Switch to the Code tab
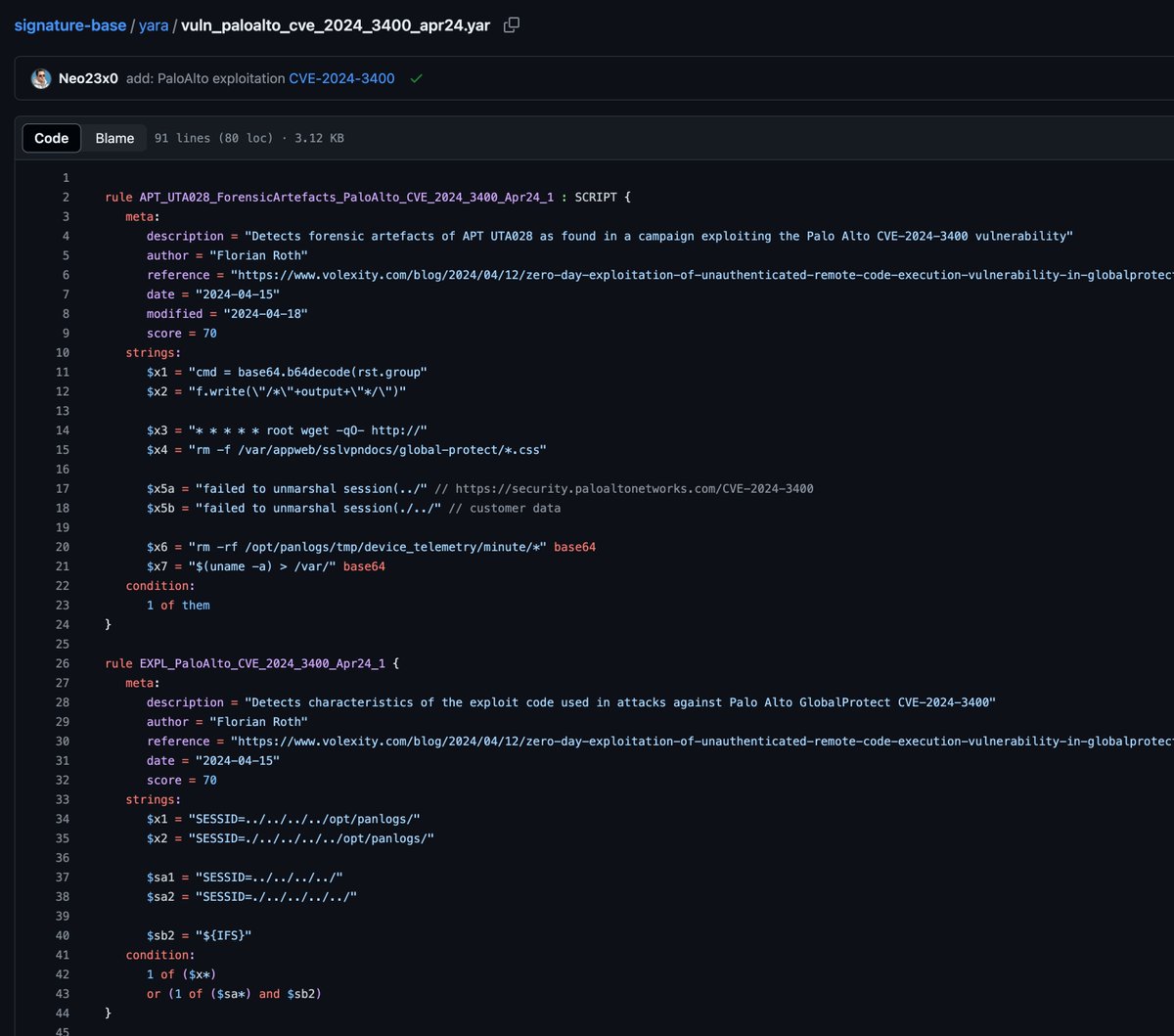The width and height of the screenshot is (1174, 1036). (x=52, y=138)
